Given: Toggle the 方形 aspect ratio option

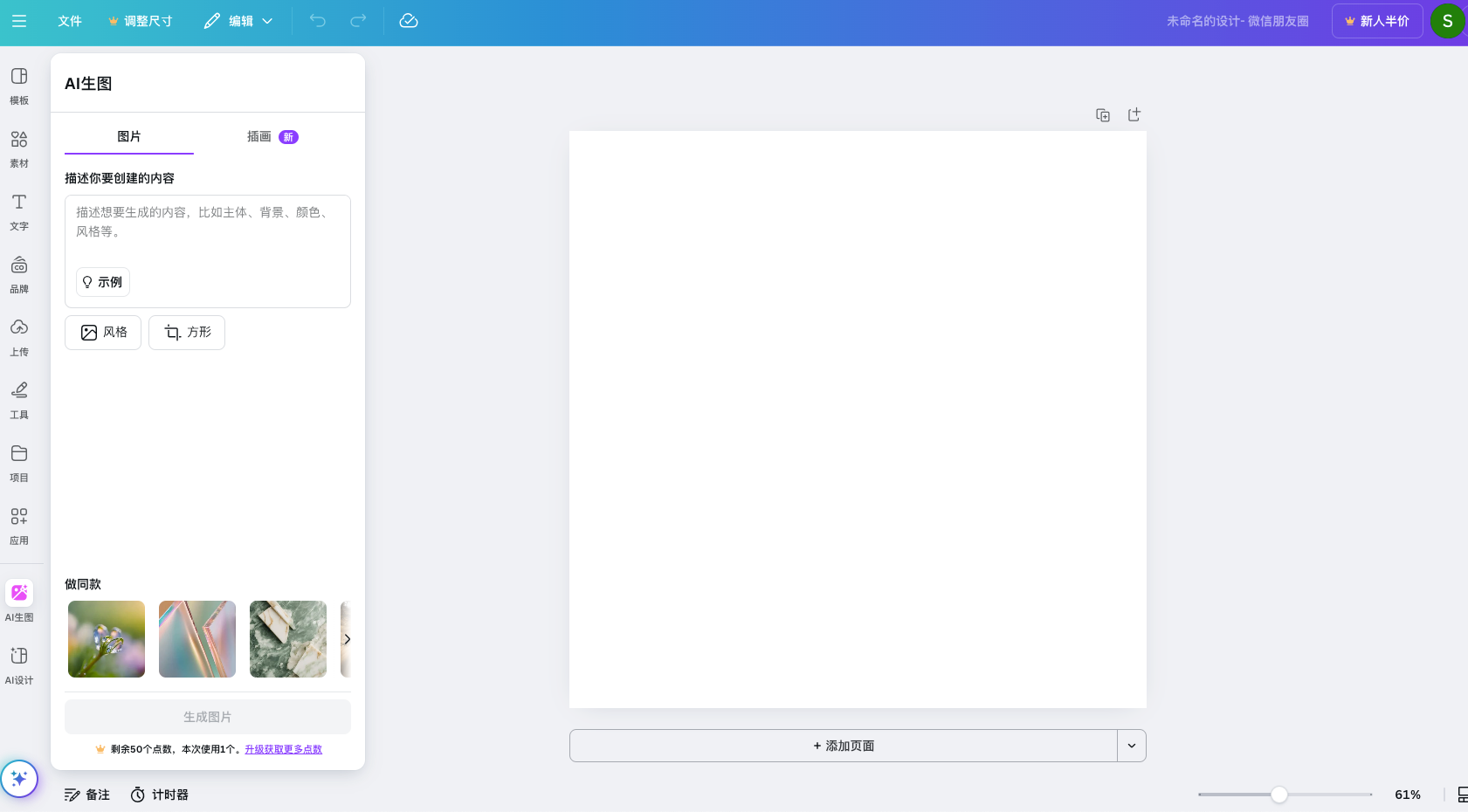Looking at the screenshot, I should coord(186,333).
